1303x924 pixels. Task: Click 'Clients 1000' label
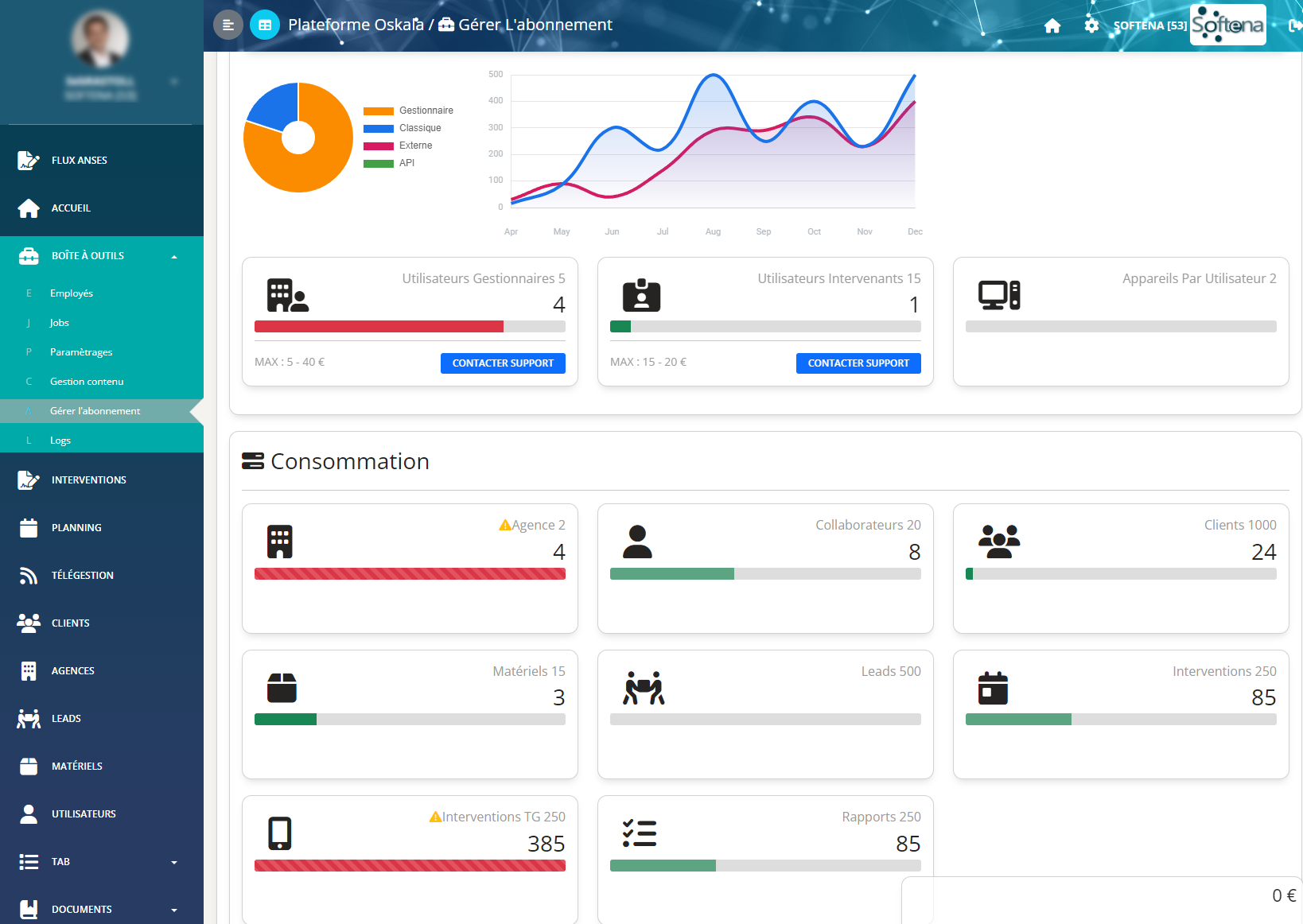point(1240,526)
